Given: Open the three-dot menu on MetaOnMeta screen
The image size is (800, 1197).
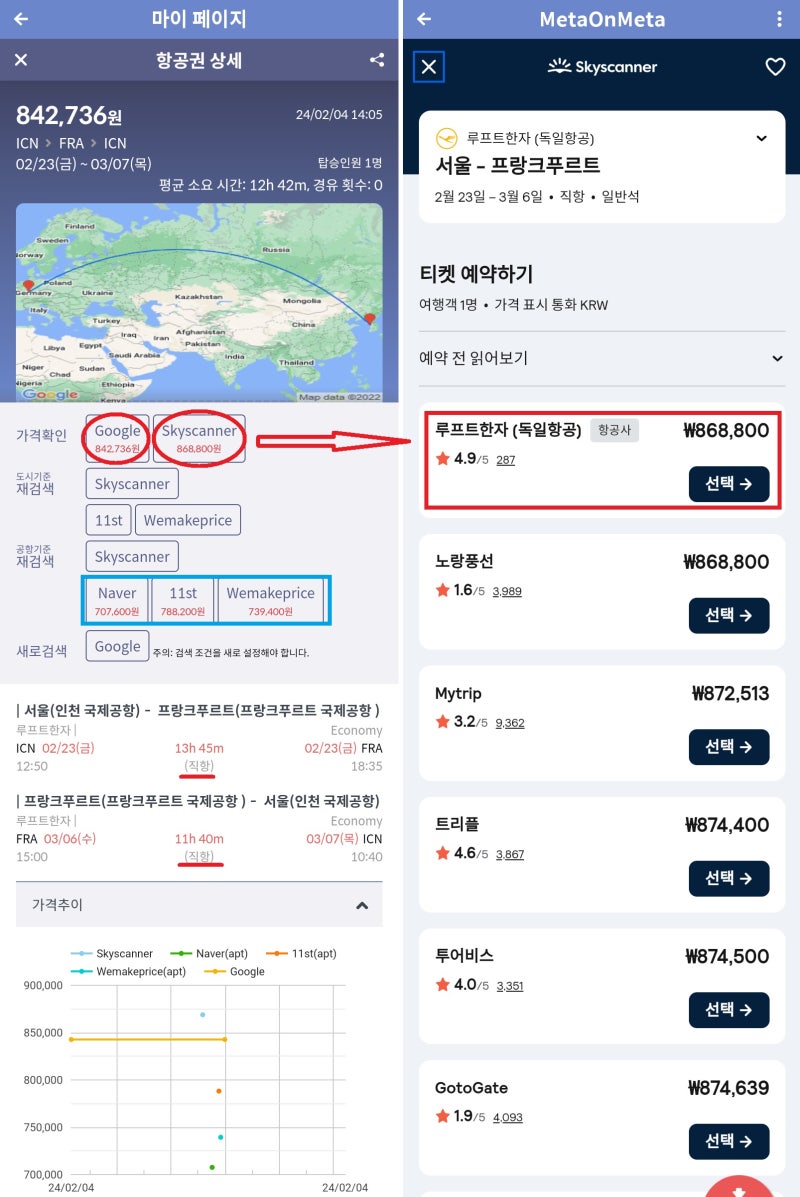Looking at the screenshot, I should 782,19.
